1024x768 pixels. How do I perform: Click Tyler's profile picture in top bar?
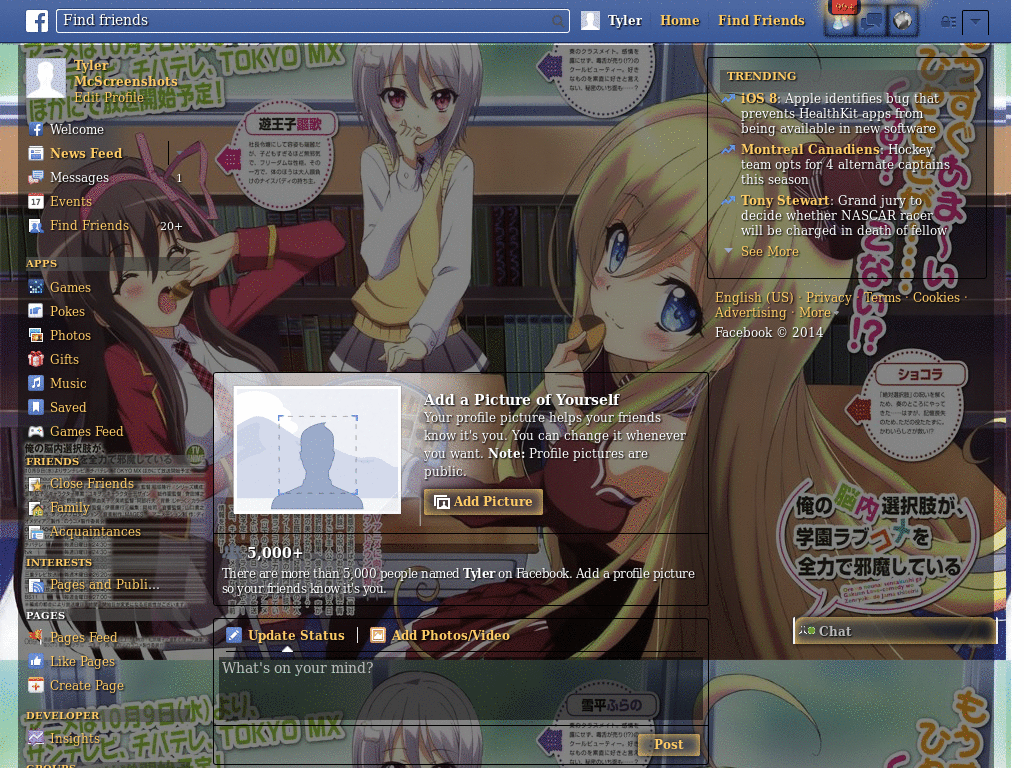590,21
